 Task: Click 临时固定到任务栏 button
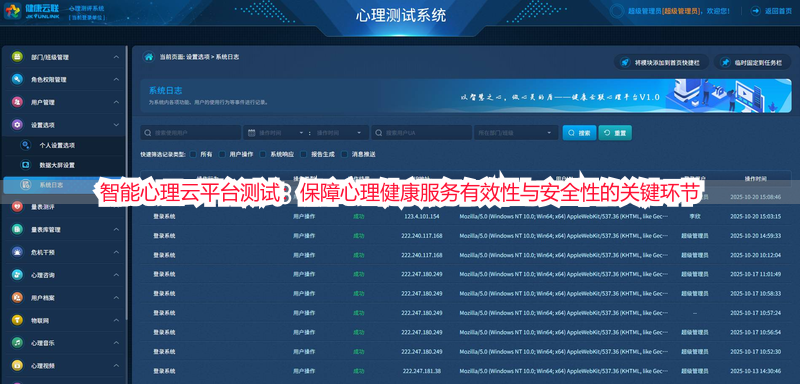tap(753, 62)
